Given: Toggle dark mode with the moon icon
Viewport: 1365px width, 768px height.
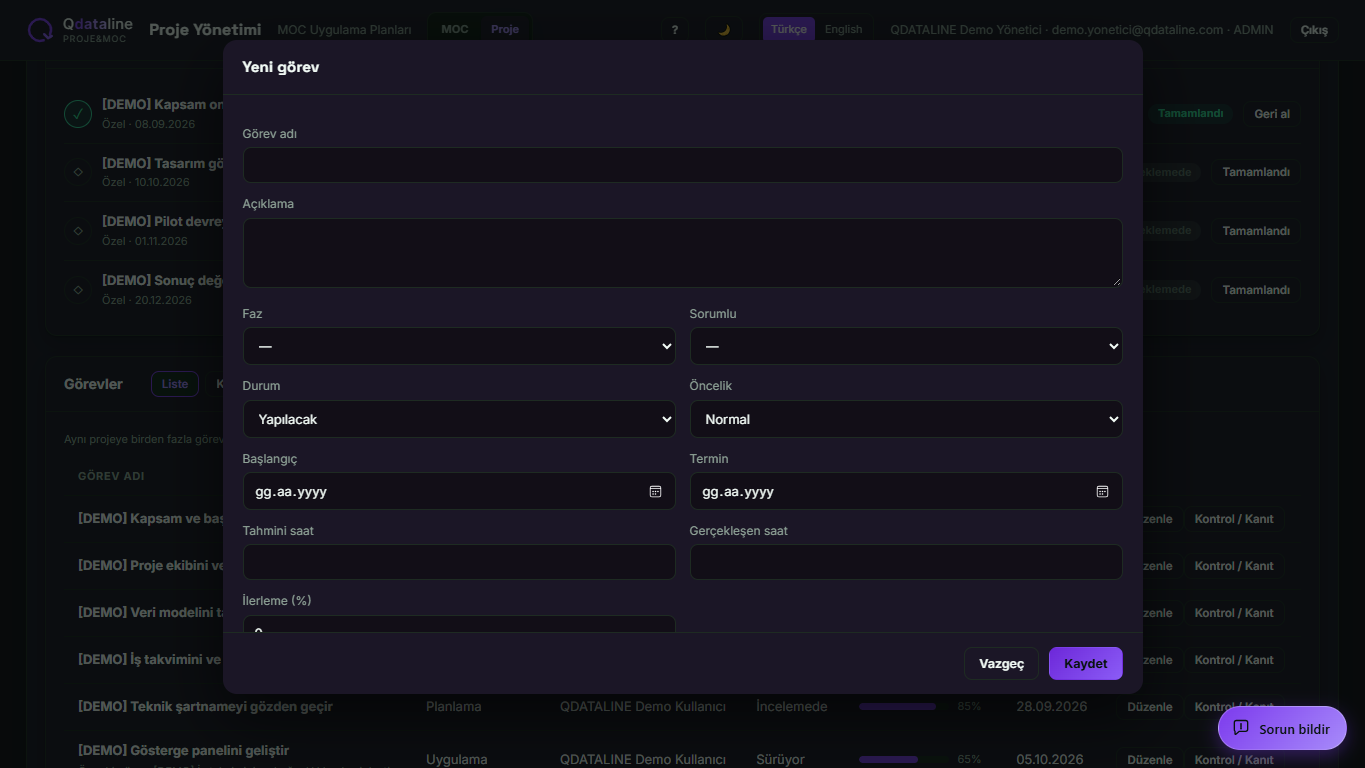Looking at the screenshot, I should click(724, 30).
